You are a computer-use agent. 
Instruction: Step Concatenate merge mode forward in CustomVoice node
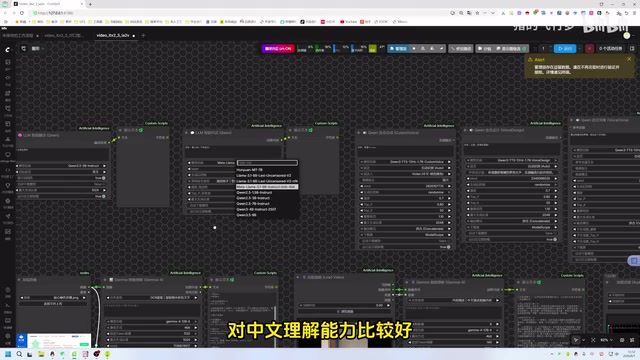pos(449,229)
